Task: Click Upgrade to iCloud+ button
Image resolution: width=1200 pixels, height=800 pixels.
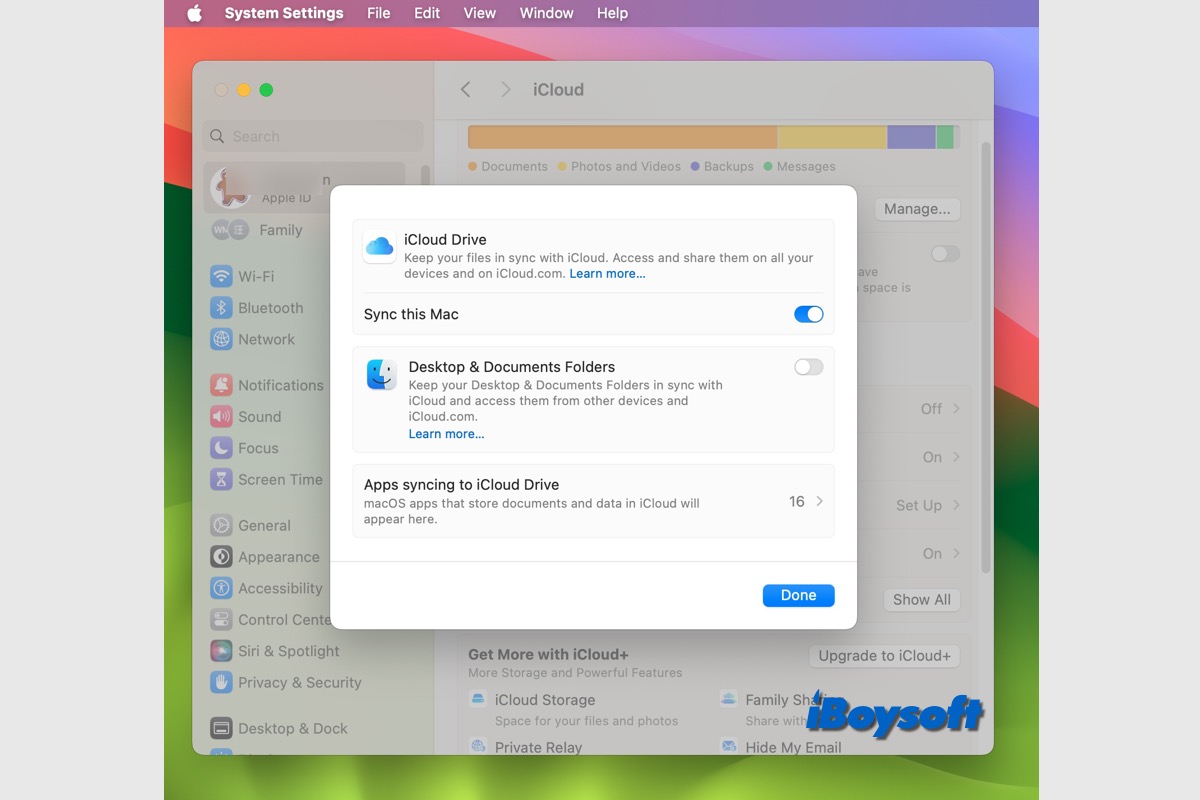Action: point(884,656)
